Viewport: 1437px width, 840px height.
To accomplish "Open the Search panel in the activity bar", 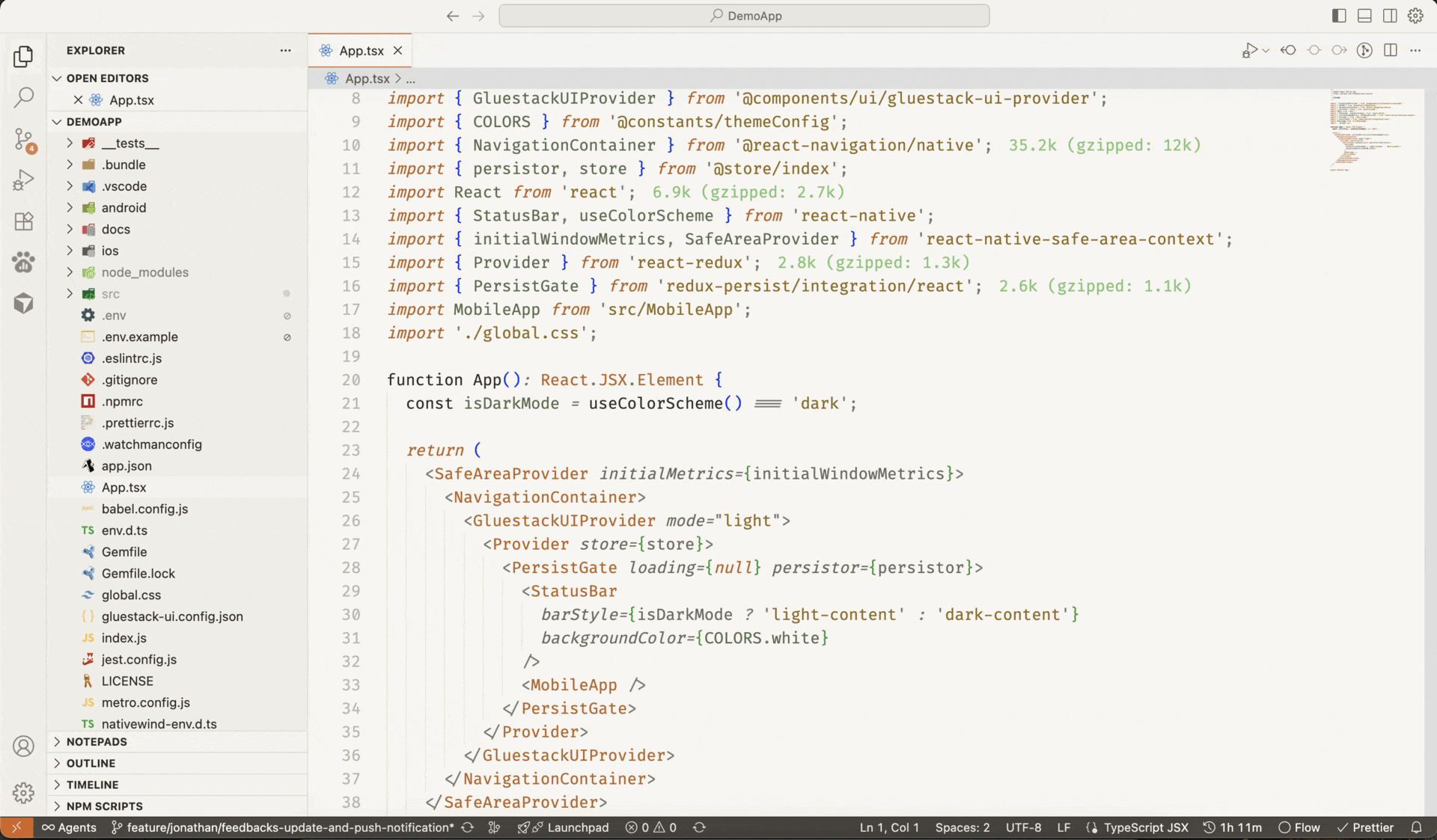I will pos(24,97).
